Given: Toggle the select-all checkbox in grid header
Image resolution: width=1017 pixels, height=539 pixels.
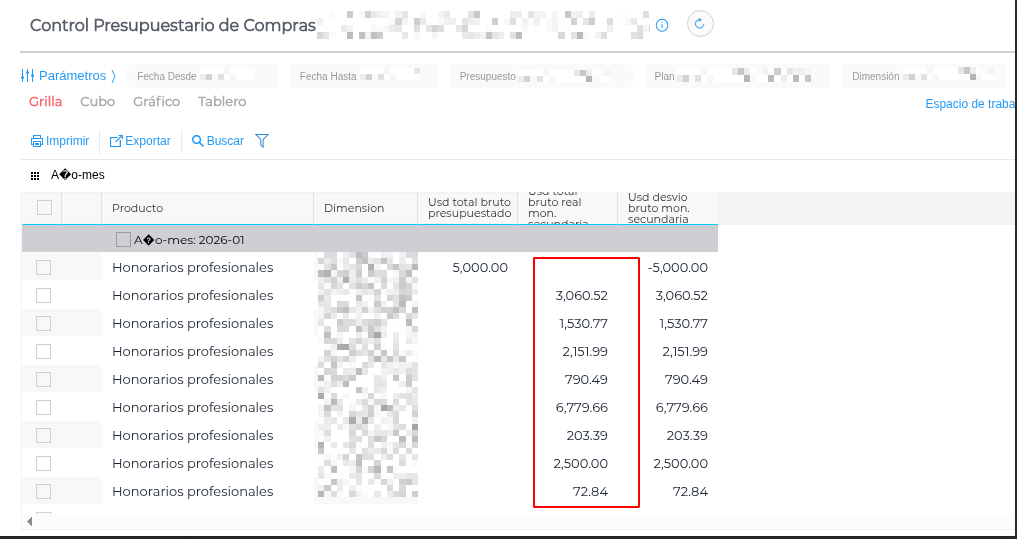Looking at the screenshot, I should 44,208.
